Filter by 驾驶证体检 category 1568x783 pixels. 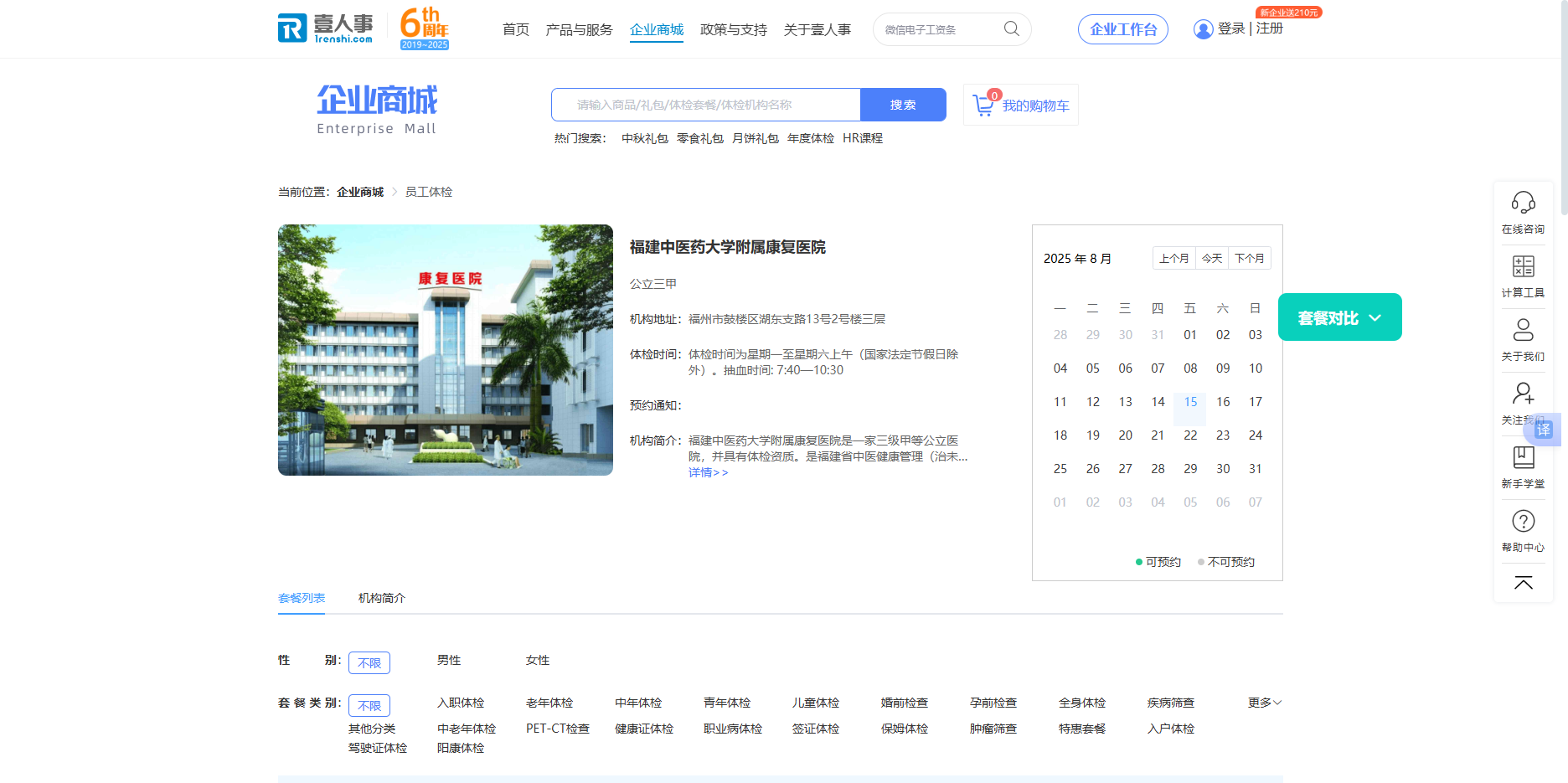click(x=378, y=748)
